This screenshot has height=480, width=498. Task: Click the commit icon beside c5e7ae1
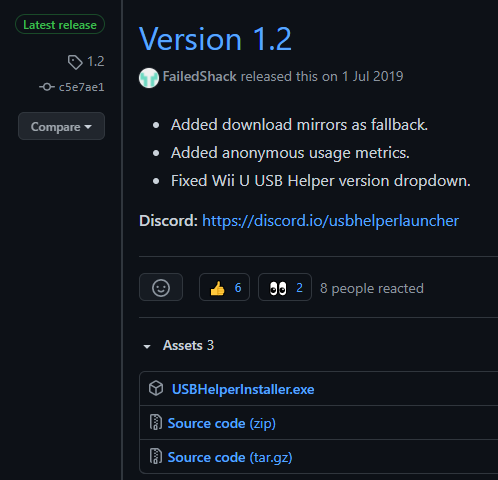tap(47, 87)
